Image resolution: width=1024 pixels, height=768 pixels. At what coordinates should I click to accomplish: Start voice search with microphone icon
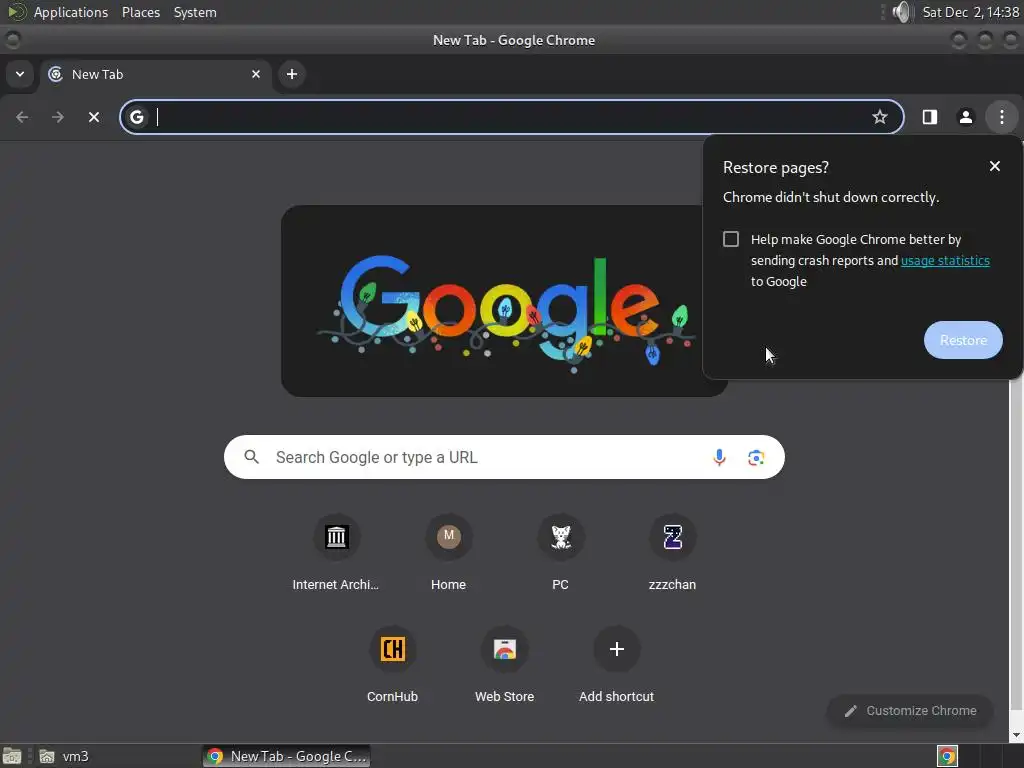pos(719,458)
